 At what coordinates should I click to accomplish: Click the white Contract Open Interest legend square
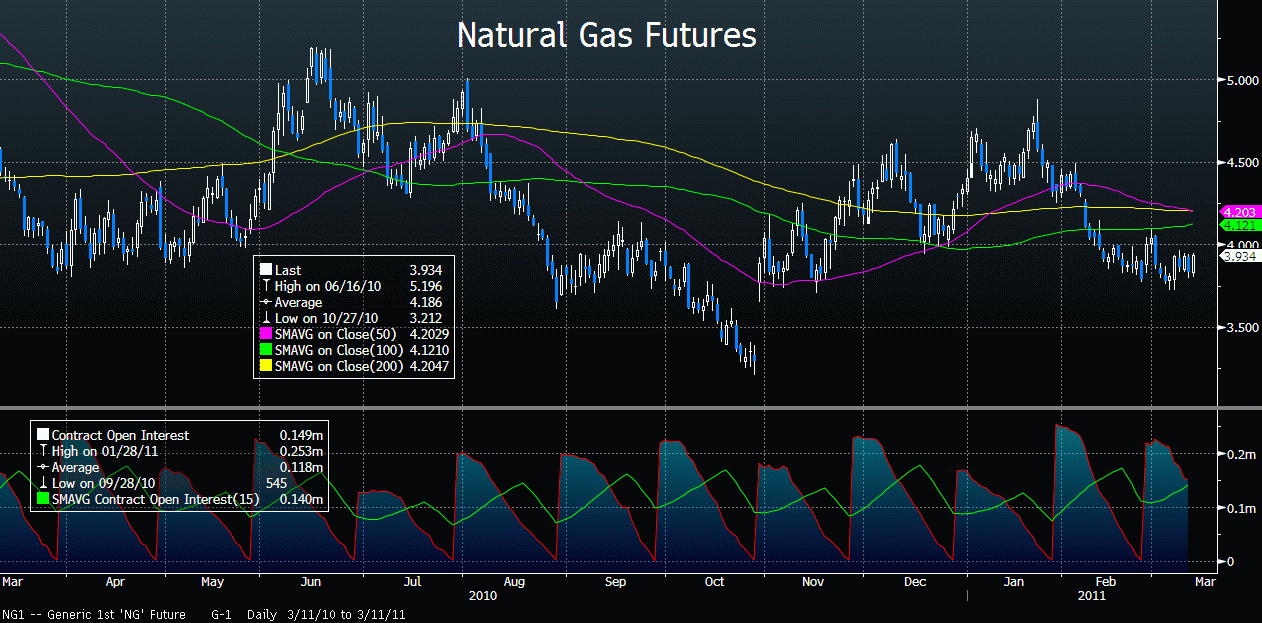coord(43,435)
